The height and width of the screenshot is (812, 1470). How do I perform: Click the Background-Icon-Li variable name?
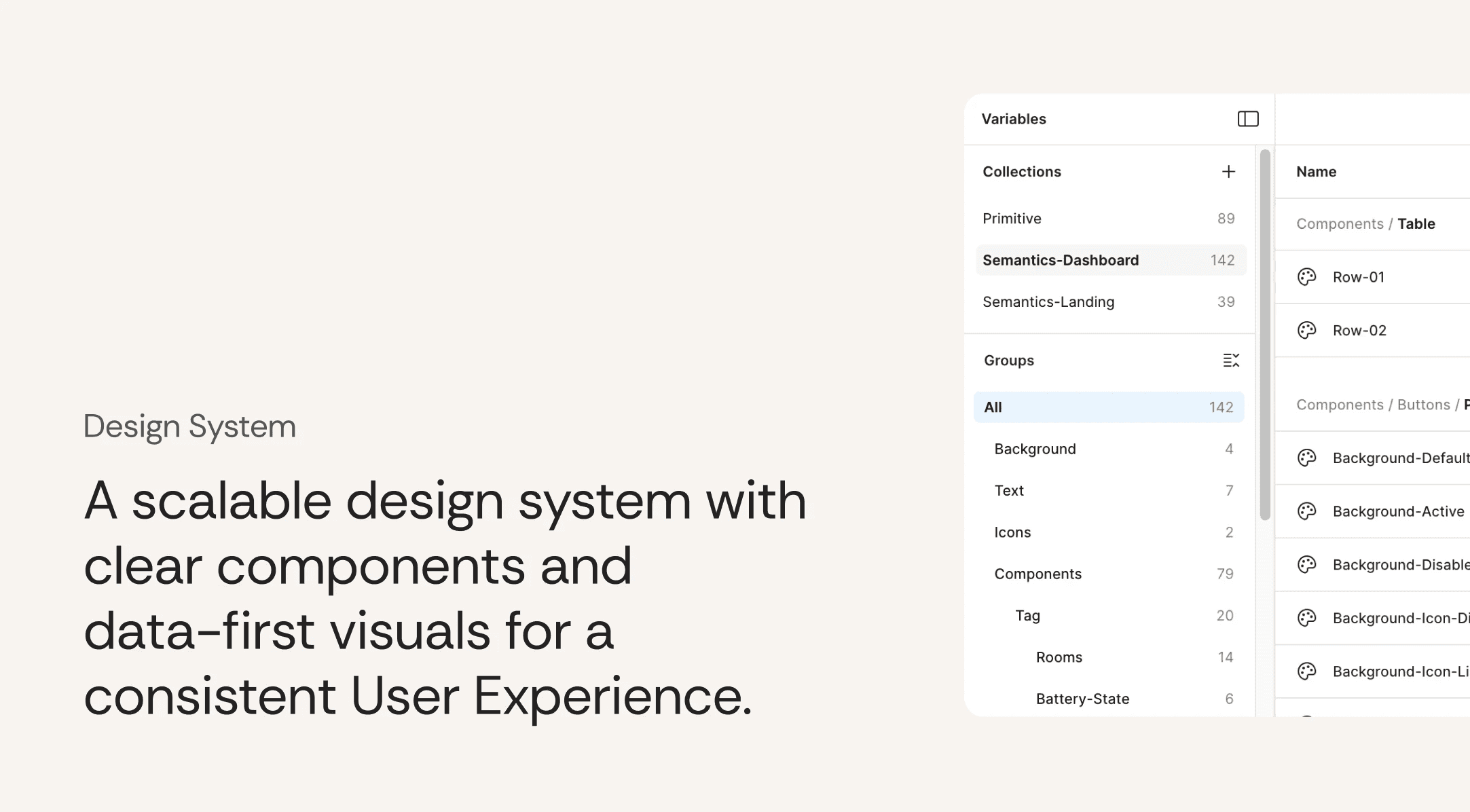(1401, 671)
